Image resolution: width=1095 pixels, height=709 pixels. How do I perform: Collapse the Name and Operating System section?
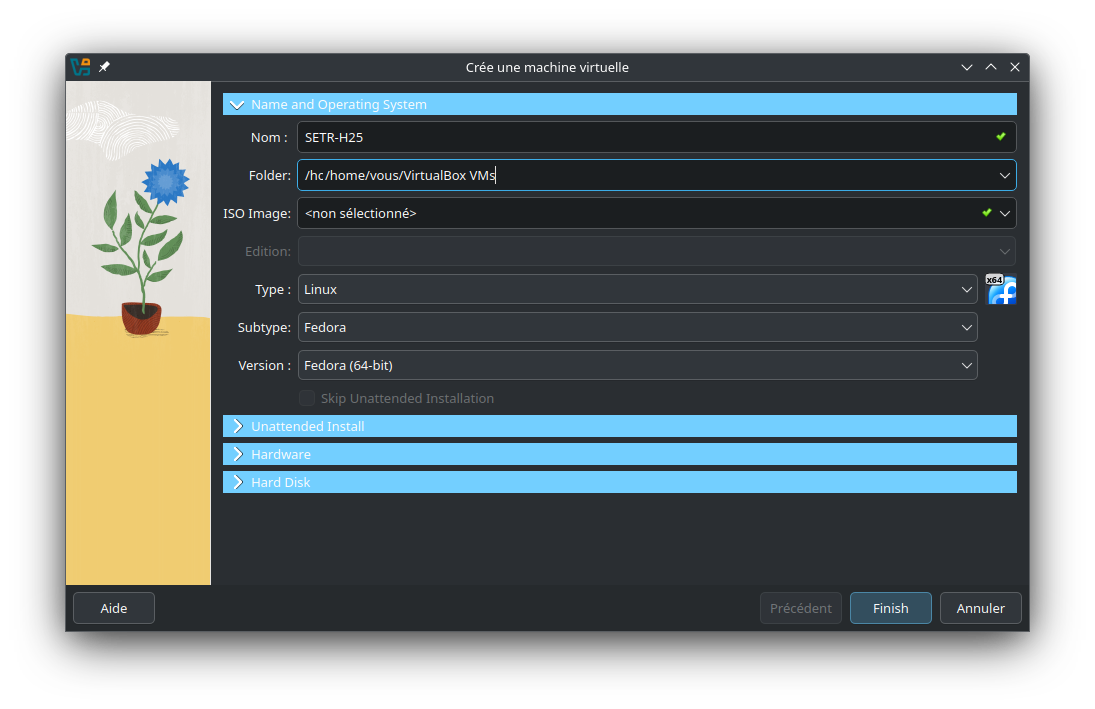point(237,104)
